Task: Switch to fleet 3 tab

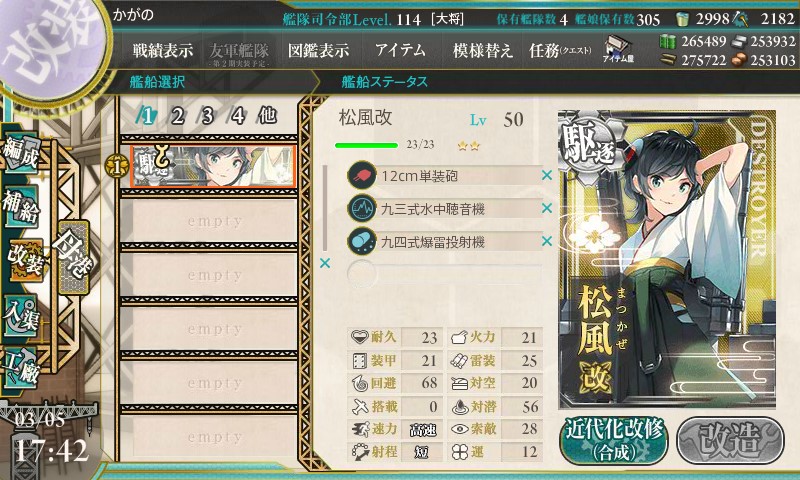Action: click(x=207, y=116)
